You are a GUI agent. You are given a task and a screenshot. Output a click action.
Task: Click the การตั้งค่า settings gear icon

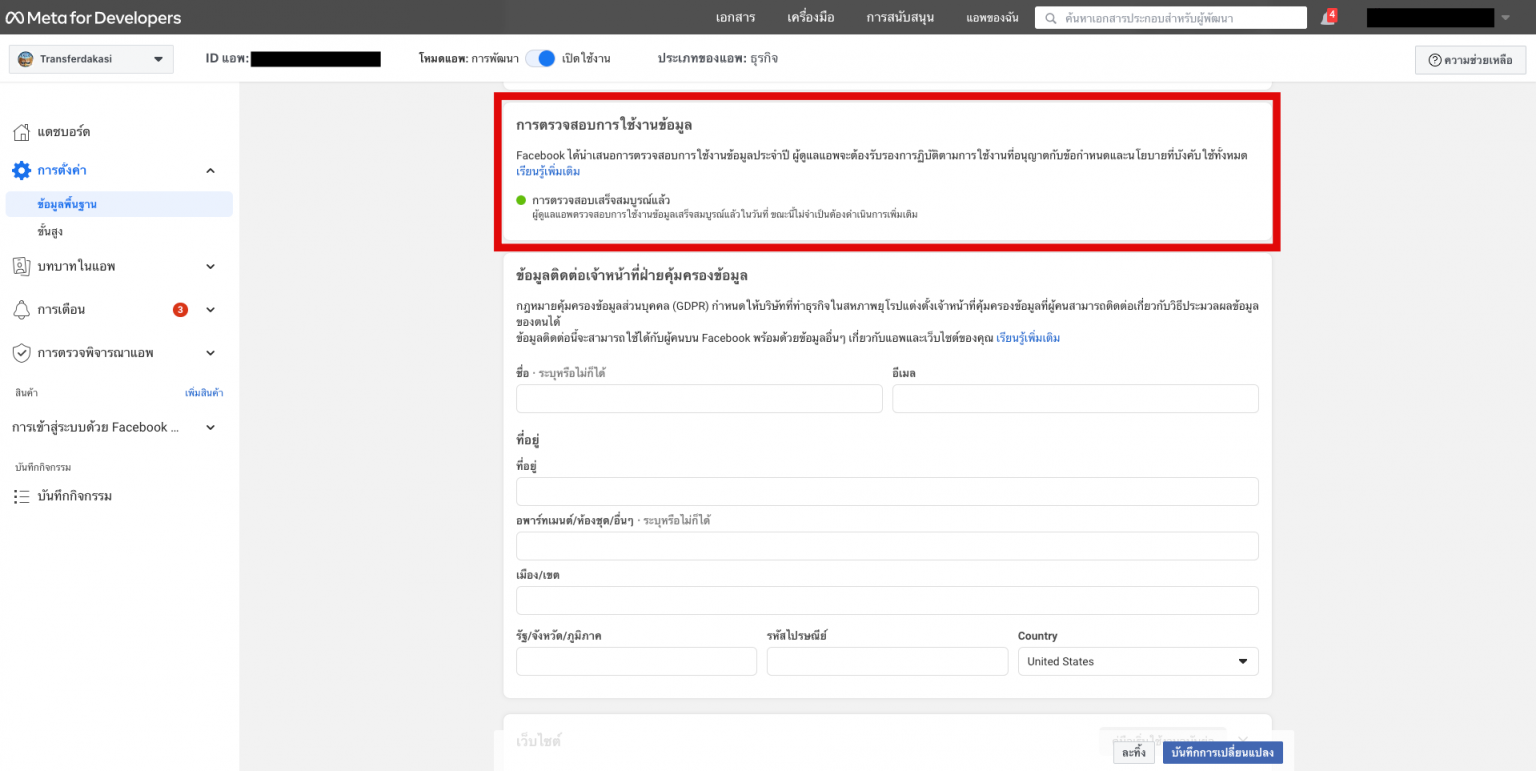point(21,170)
